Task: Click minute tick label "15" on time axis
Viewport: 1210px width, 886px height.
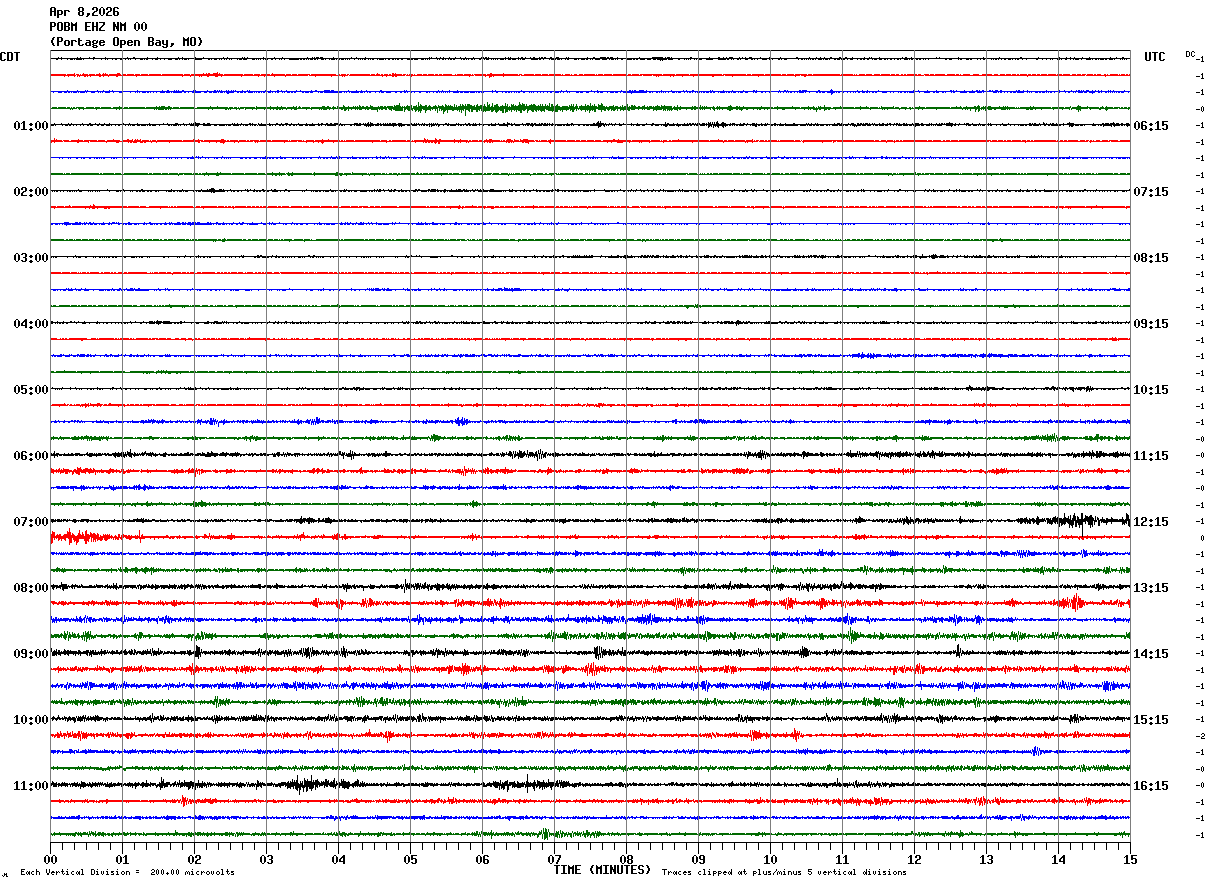Action: click(1130, 859)
